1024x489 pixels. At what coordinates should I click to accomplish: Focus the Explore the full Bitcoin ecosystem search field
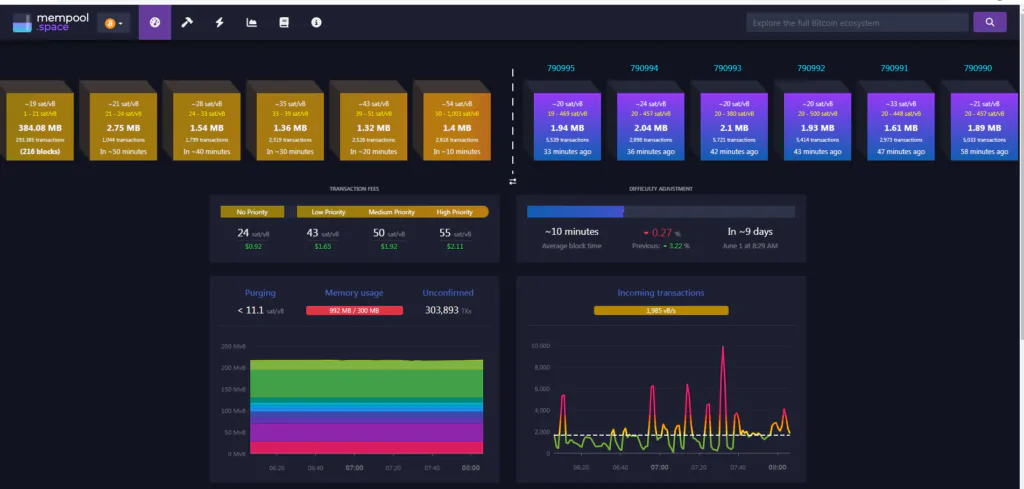[857, 23]
